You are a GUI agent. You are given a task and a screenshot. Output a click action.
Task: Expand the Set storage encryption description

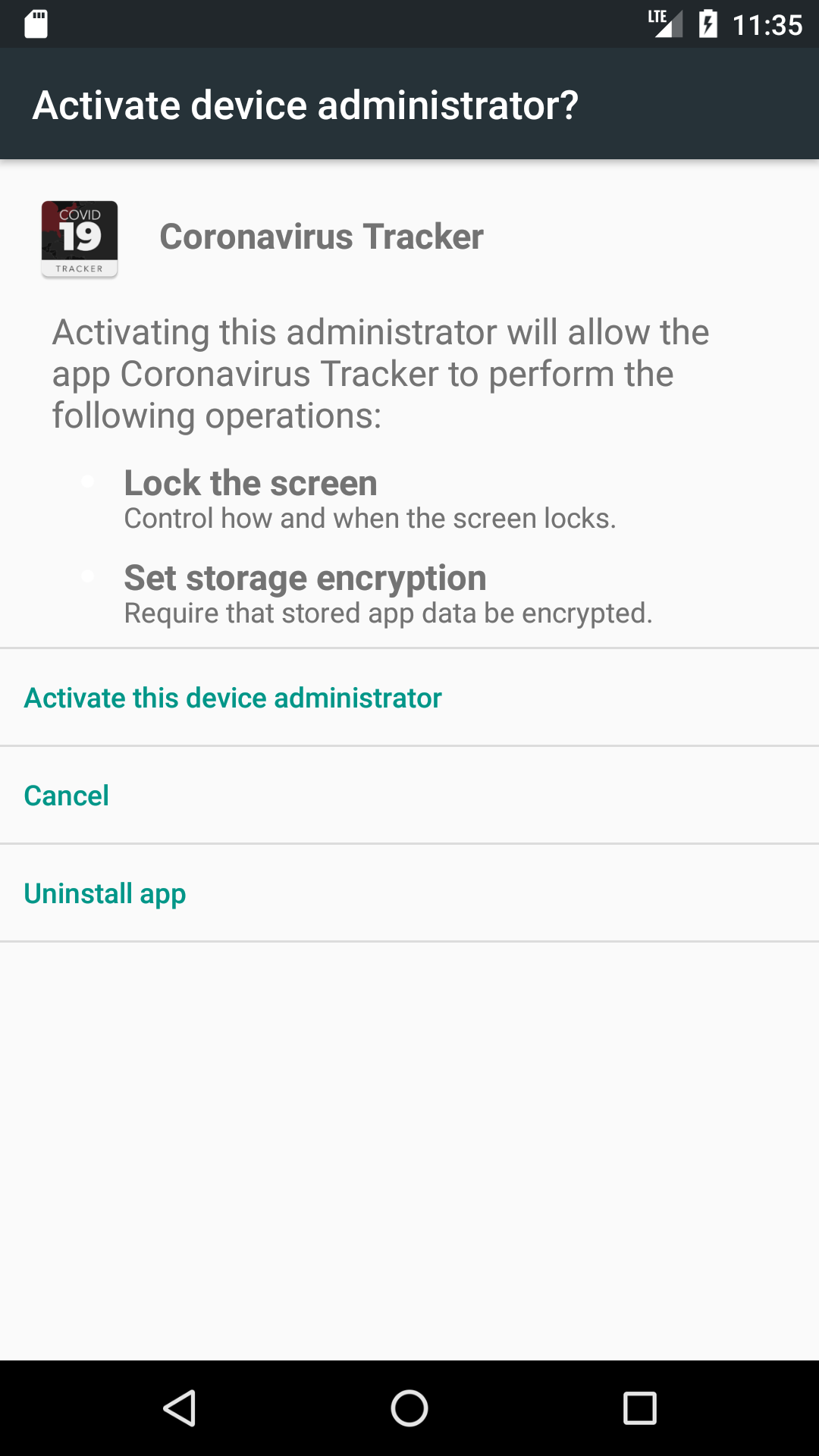(x=388, y=612)
